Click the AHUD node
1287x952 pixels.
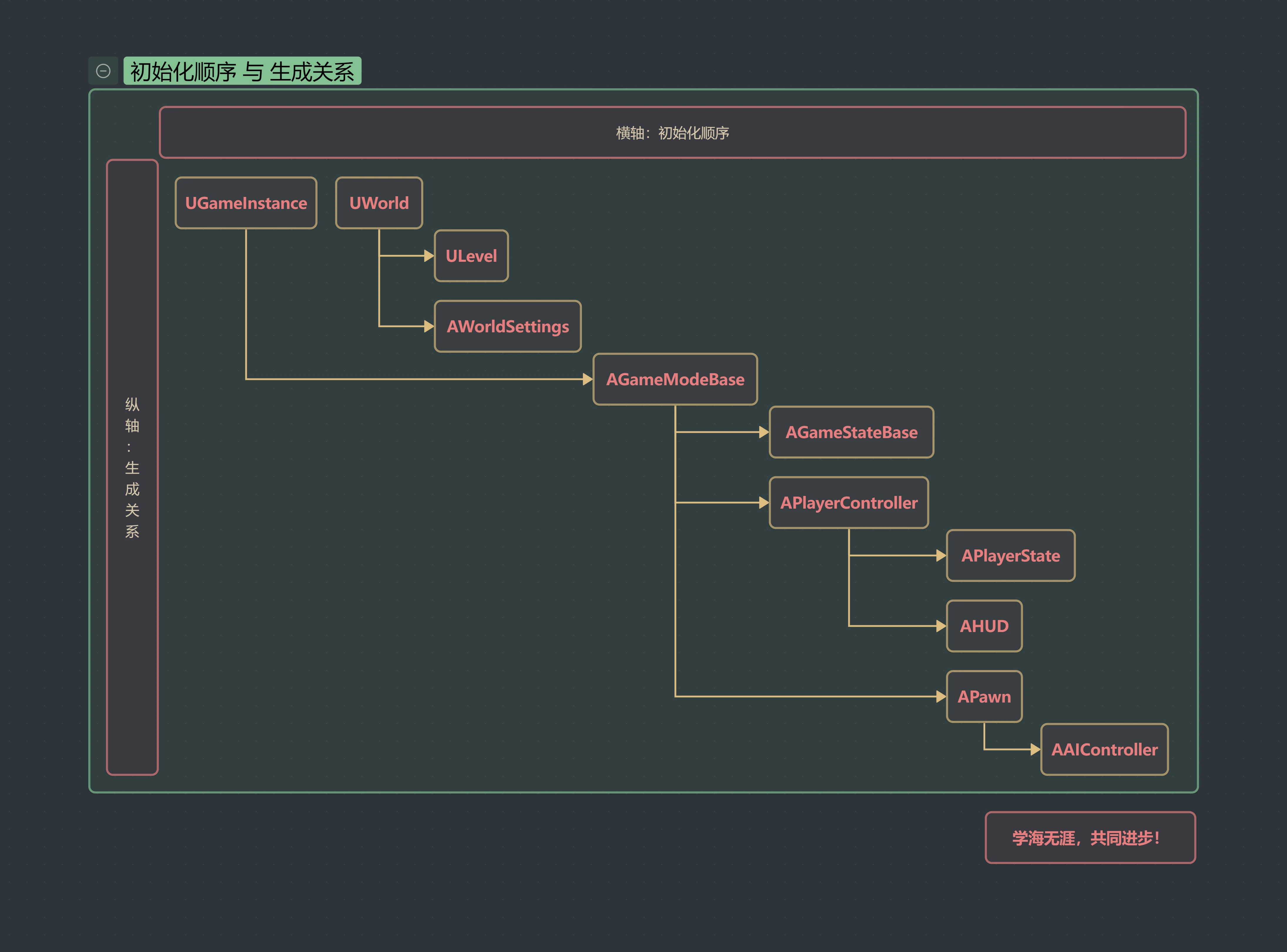(984, 626)
